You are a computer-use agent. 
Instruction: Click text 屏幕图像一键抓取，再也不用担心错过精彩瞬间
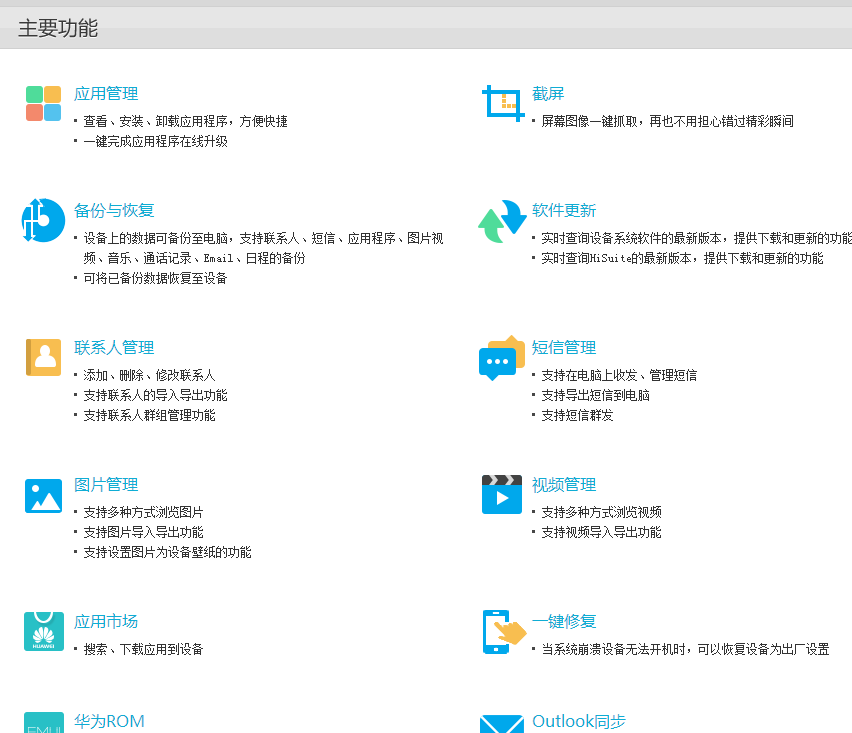pyautogui.click(x=667, y=121)
